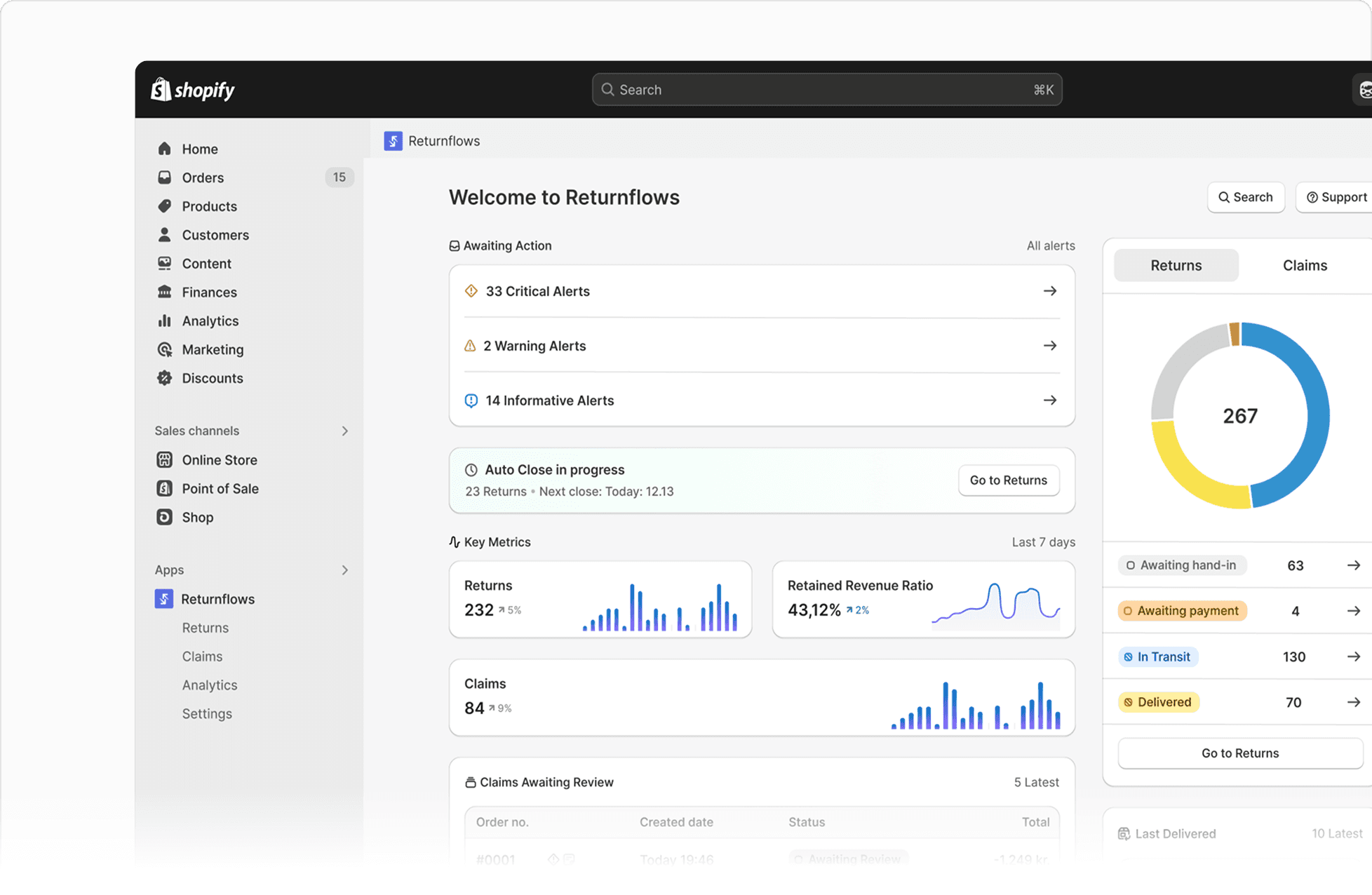This screenshot has width=1372, height=895.
Task: Click the Finances bank icon
Action: tap(164, 292)
